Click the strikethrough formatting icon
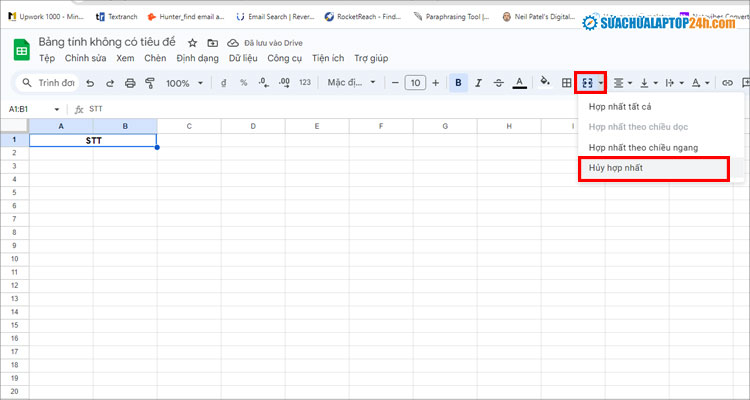This screenshot has width=750, height=400. (x=499, y=83)
